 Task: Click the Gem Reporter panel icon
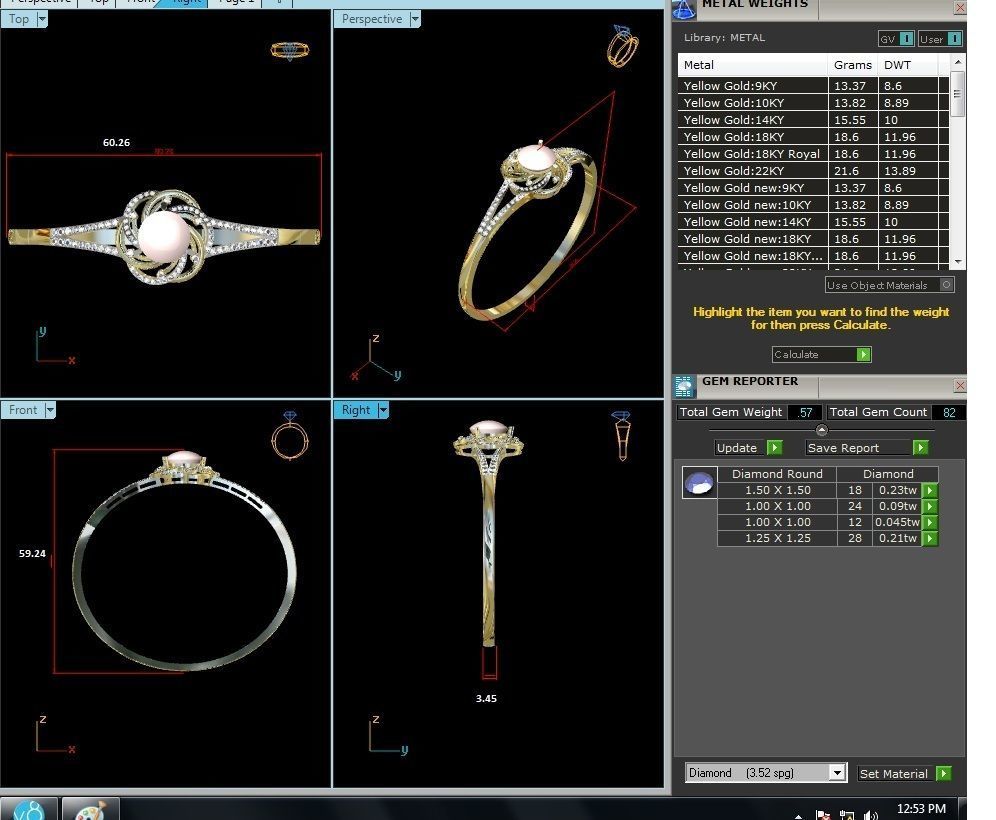(x=684, y=386)
